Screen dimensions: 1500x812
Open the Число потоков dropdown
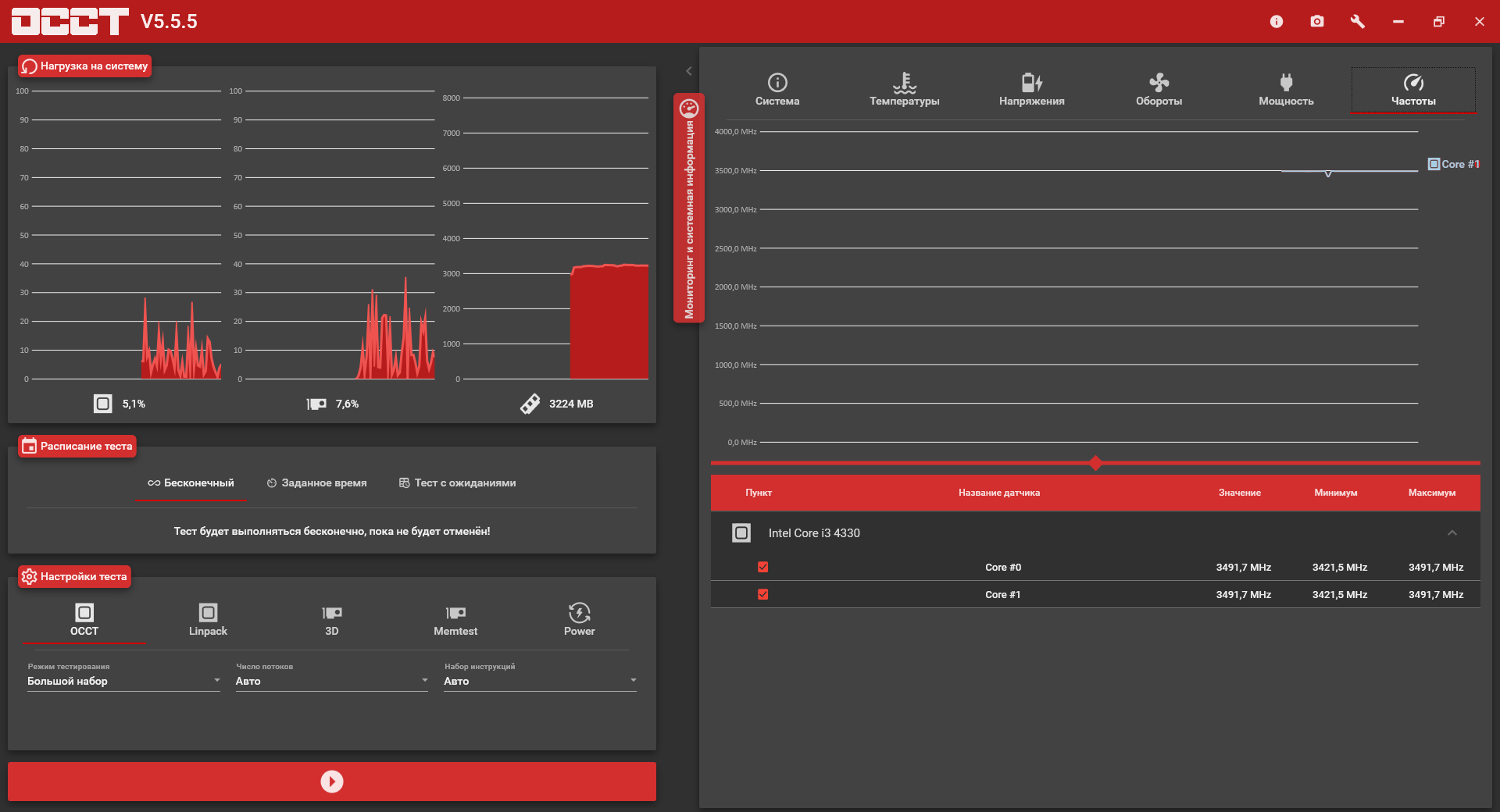pos(331,681)
